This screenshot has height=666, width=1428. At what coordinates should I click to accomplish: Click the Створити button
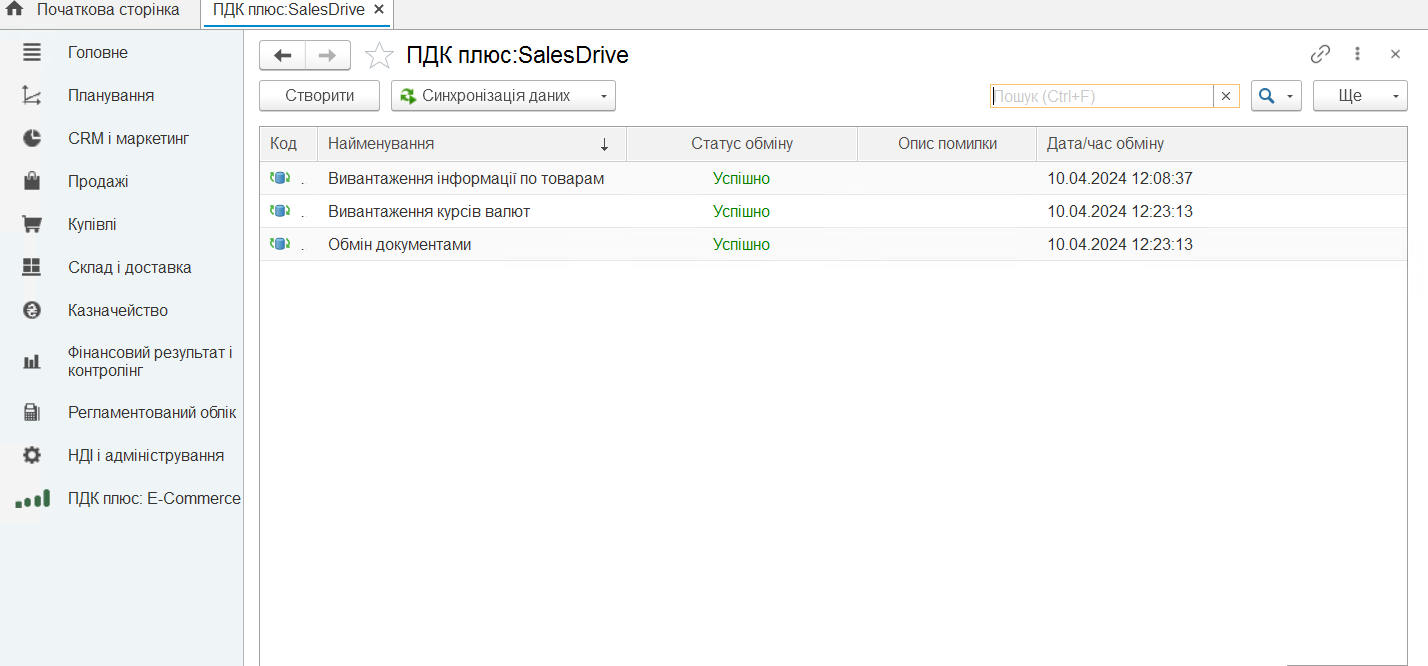[x=319, y=96]
